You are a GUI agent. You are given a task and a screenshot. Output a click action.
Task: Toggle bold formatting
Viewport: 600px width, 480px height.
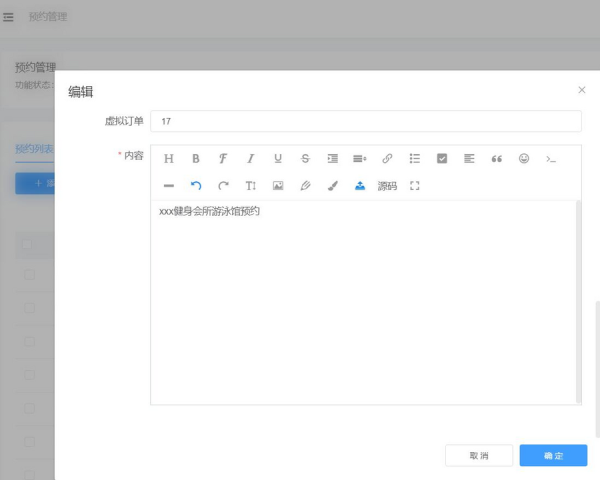[x=196, y=158]
